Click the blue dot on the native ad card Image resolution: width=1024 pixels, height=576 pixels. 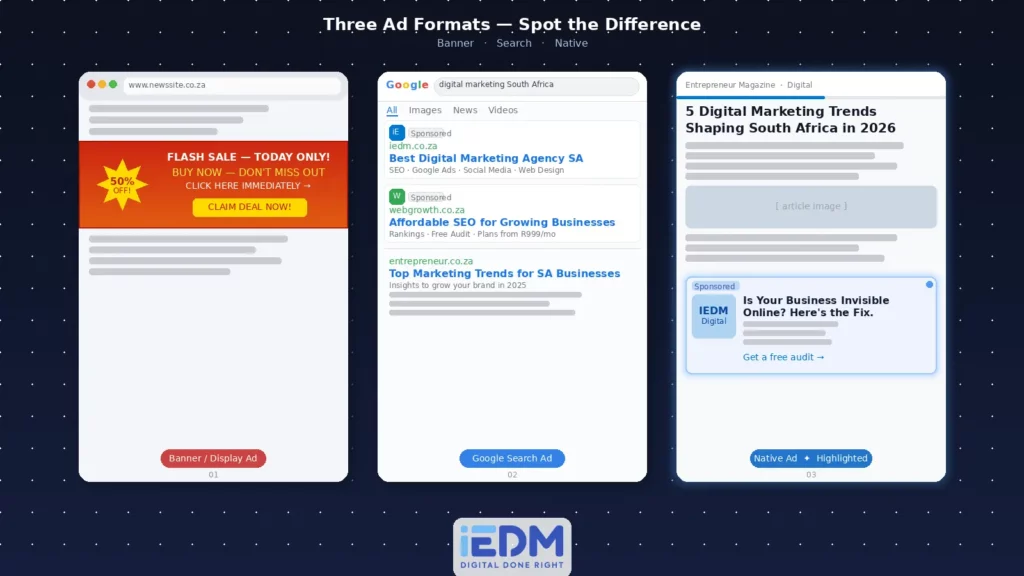[929, 285]
